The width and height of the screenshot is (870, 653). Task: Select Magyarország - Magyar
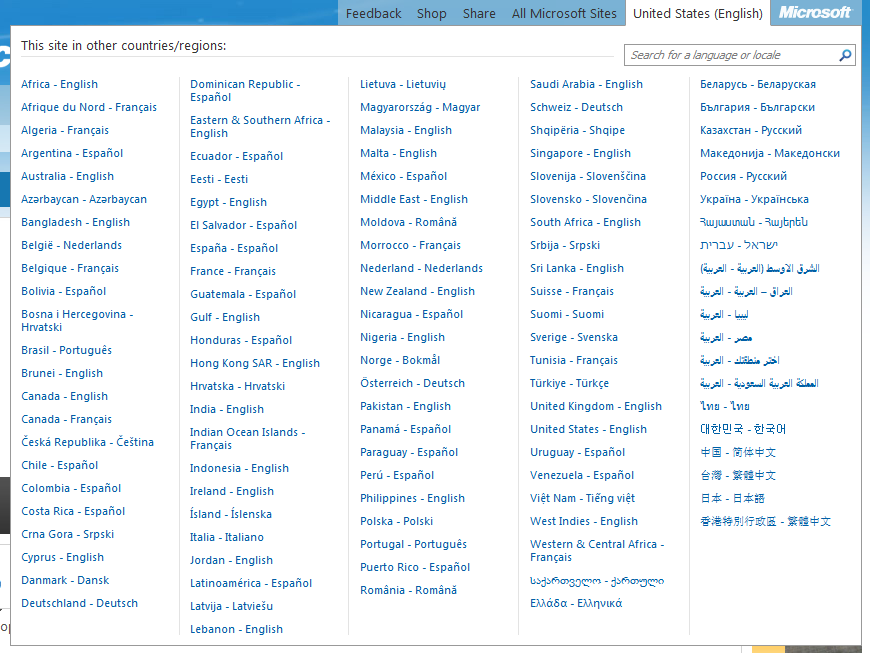pyautogui.click(x=420, y=107)
